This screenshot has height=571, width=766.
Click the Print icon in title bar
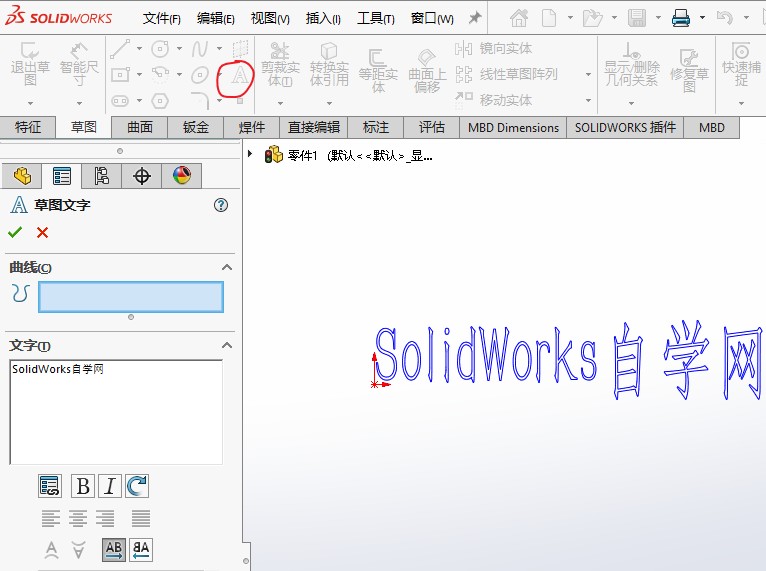coord(681,18)
